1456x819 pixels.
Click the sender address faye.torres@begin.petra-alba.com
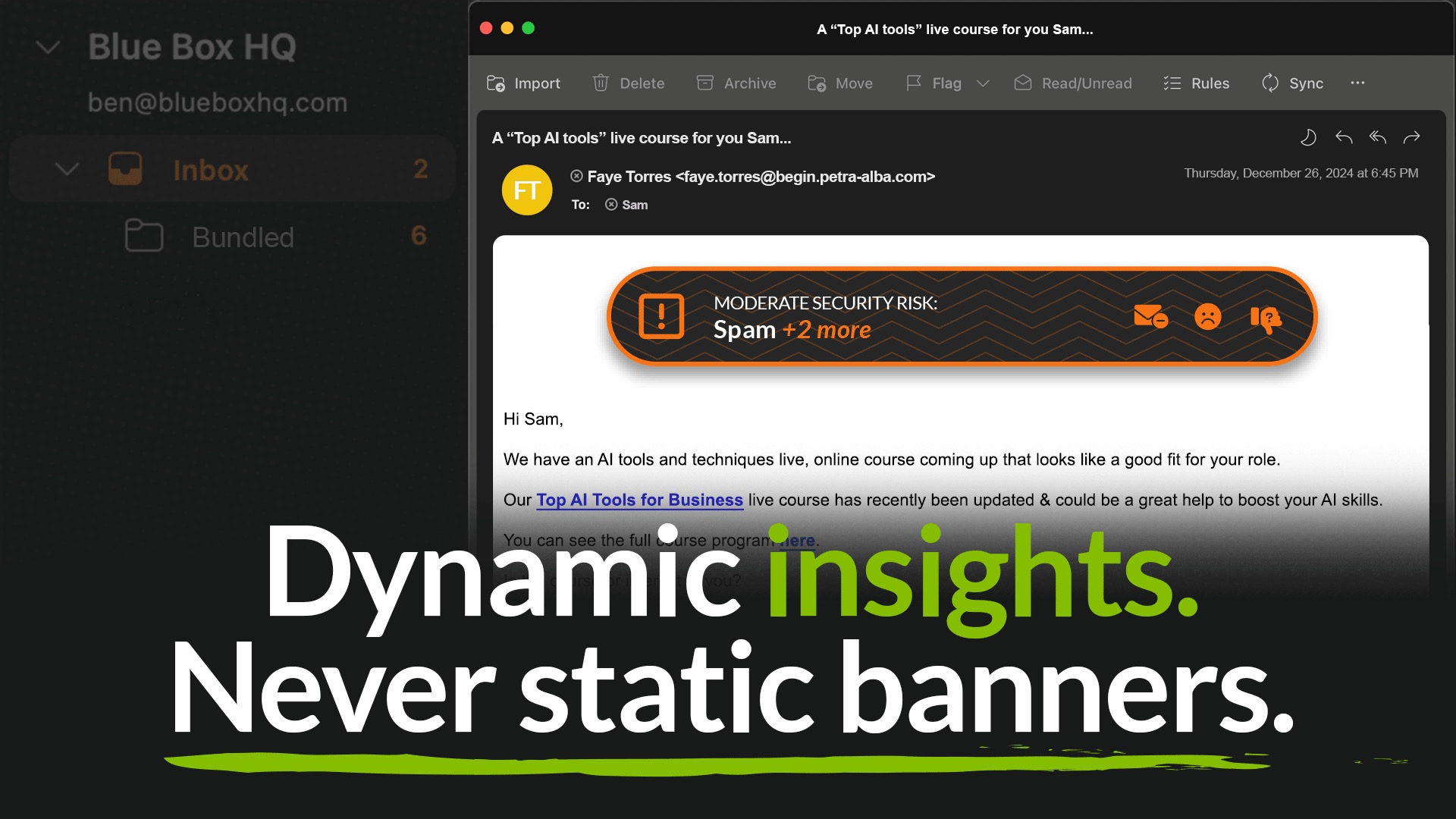pos(805,177)
